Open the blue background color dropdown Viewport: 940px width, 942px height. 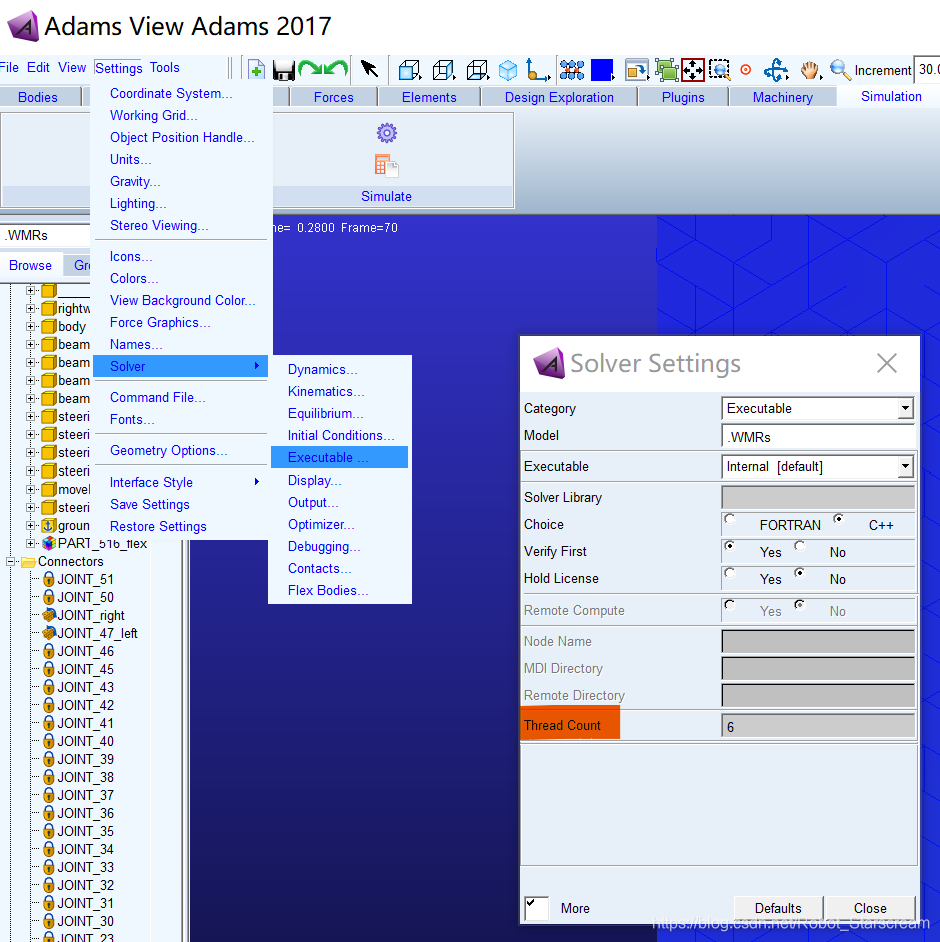(602, 70)
